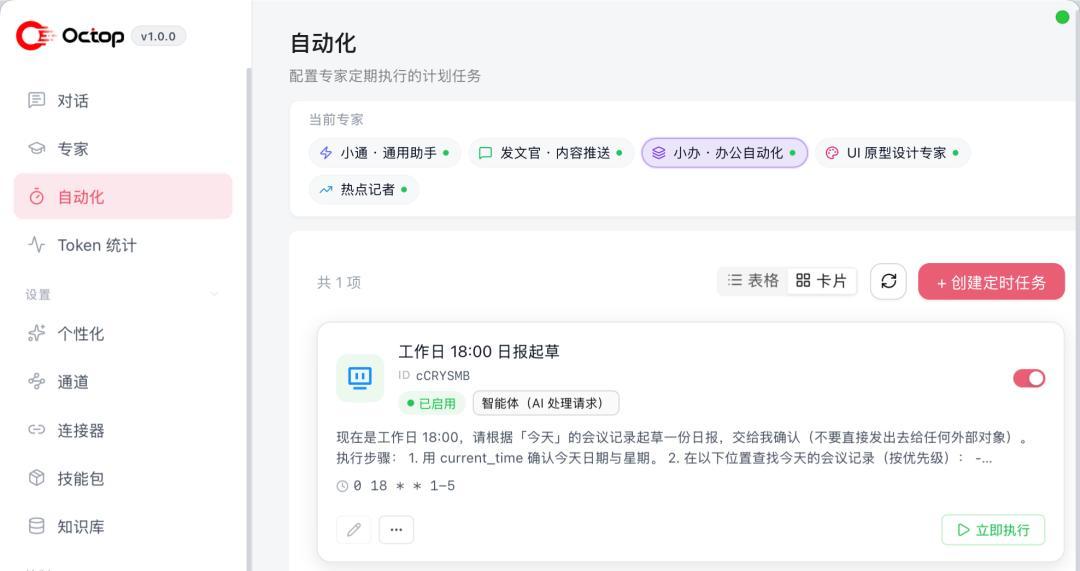Click the sidebar vertical scrollbar
This screenshot has height=571, width=1080.
(x=249, y=317)
